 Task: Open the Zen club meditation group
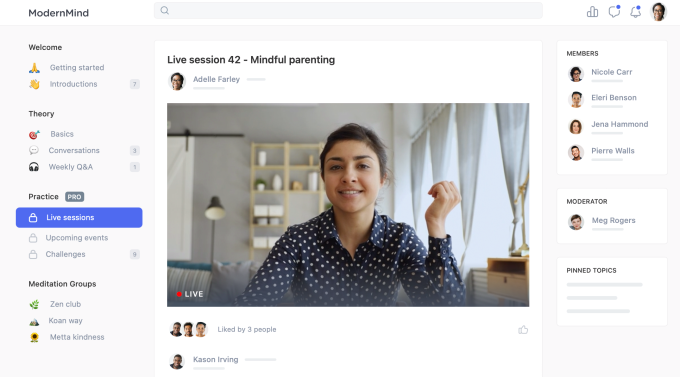(65, 304)
